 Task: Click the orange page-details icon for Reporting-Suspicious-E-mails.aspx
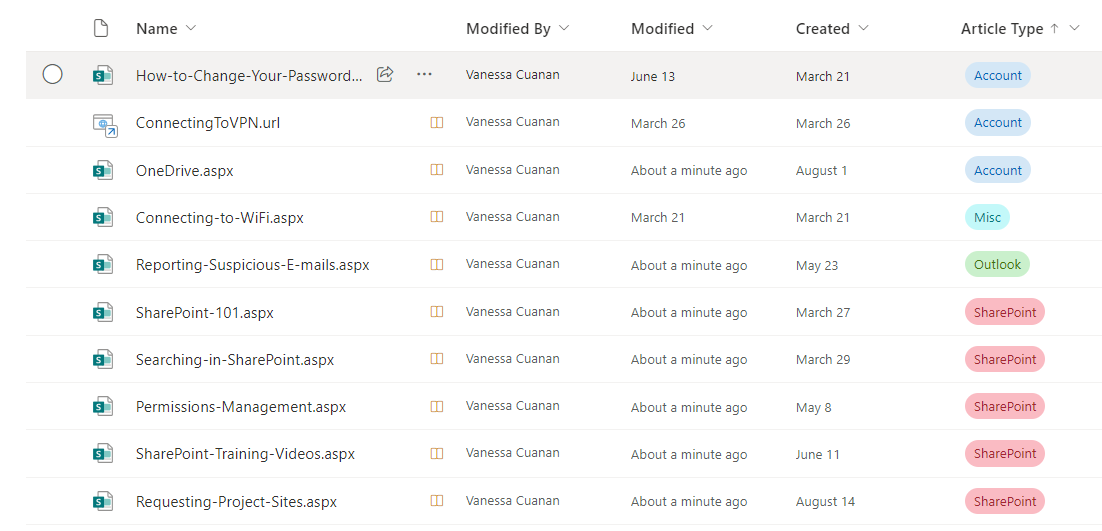pyautogui.click(x=436, y=265)
